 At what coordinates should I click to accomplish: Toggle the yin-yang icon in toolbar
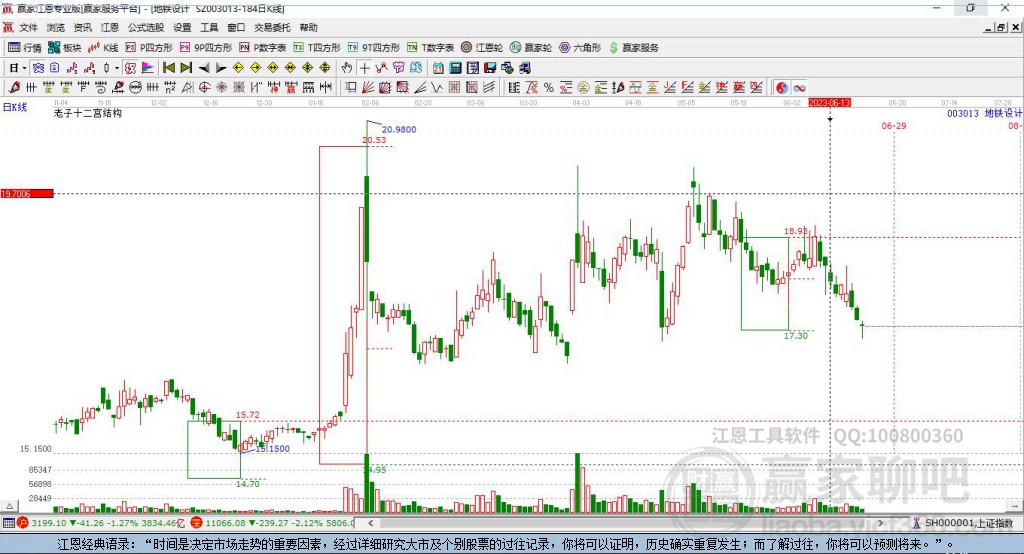(x=782, y=88)
